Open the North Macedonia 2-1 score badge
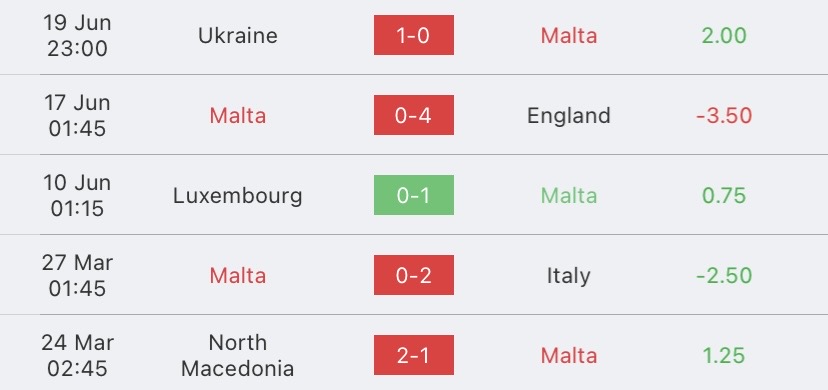828x390 pixels. 413,355
